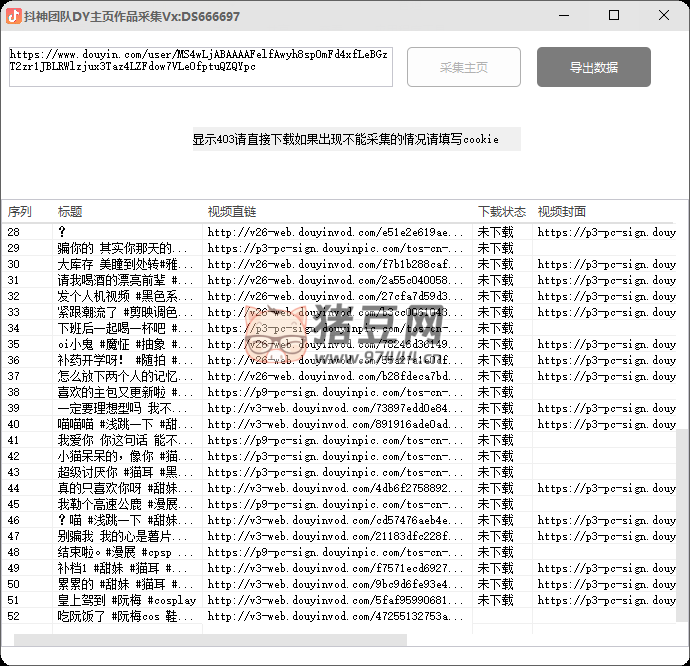This screenshot has width=690, height=666.
Task: Click video link ending 47255132753a
Action: [335, 616]
